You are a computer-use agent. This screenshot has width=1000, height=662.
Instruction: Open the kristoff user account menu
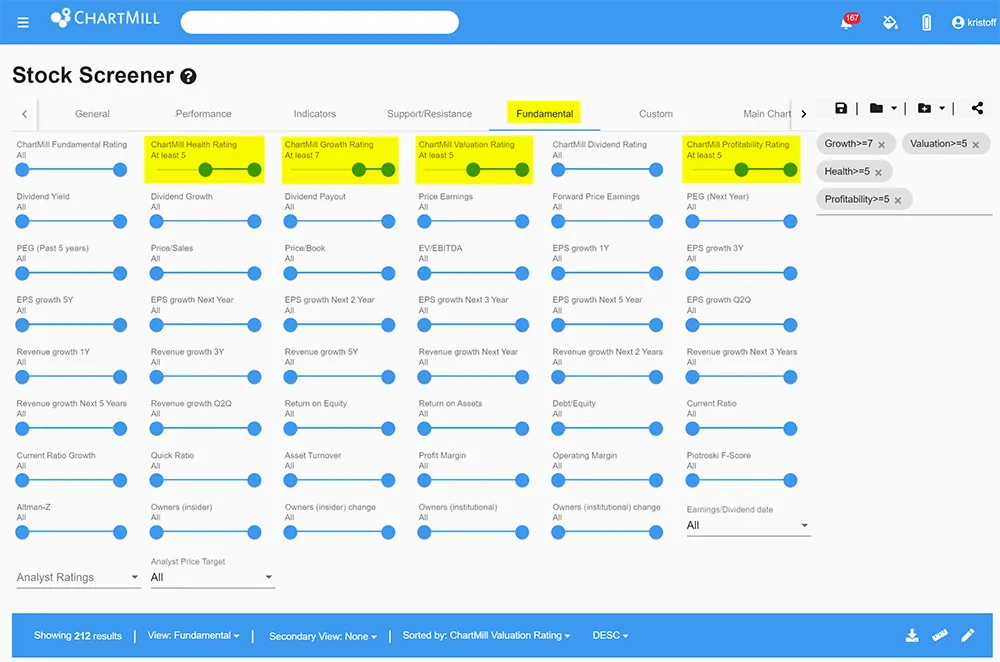[x=973, y=23]
